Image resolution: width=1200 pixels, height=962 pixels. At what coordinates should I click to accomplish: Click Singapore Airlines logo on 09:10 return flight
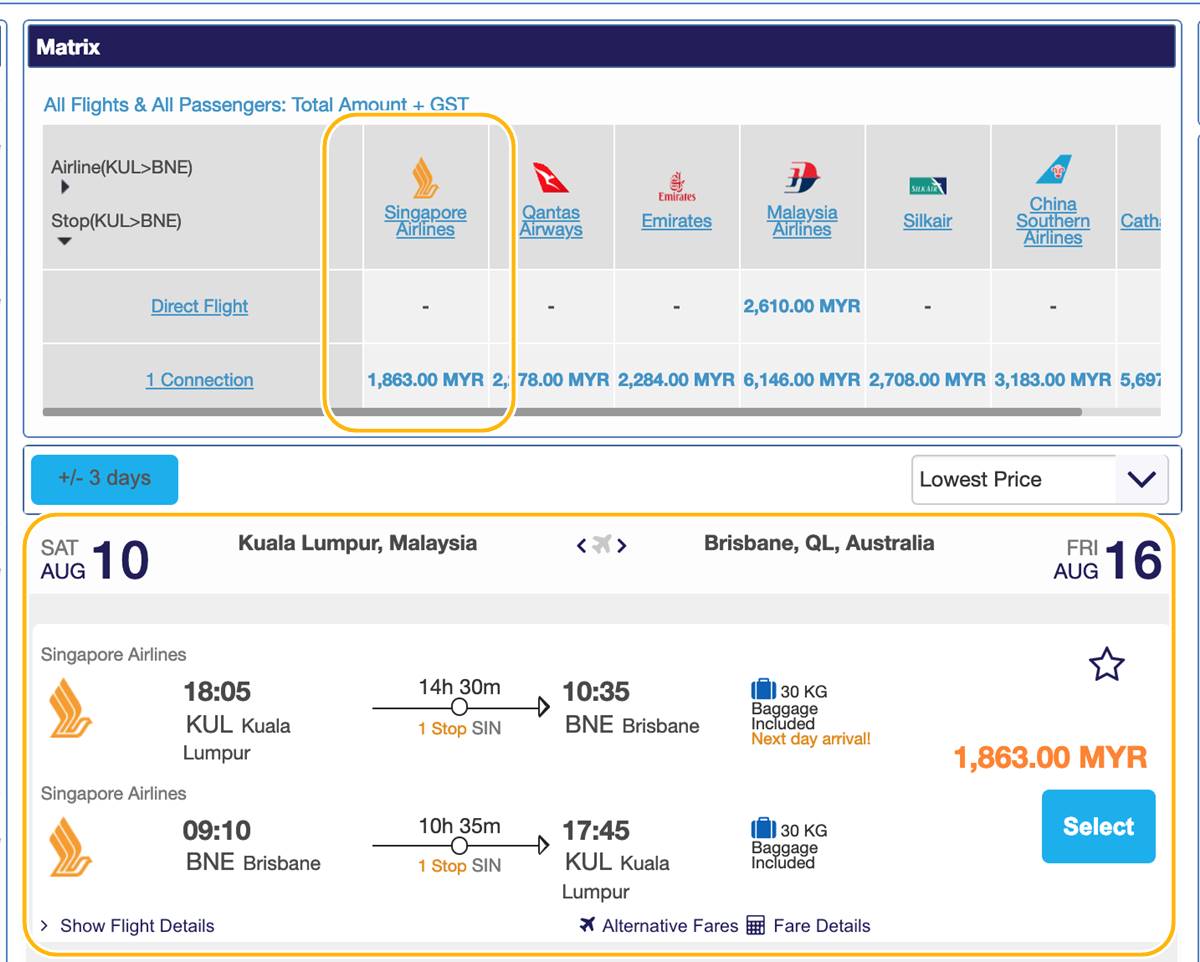pyautogui.click(x=71, y=847)
